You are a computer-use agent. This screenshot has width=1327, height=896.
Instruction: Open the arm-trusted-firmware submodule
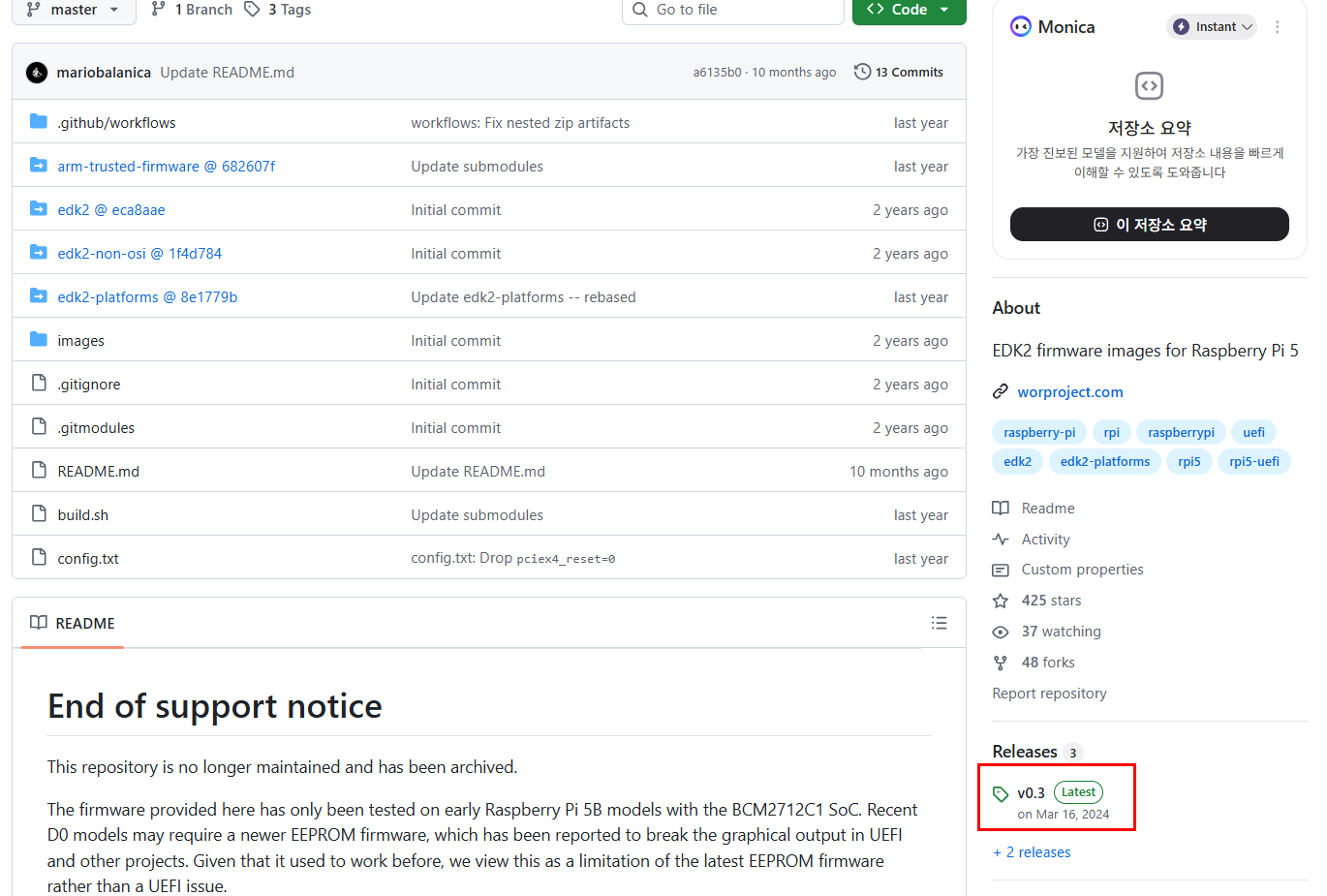click(x=167, y=167)
